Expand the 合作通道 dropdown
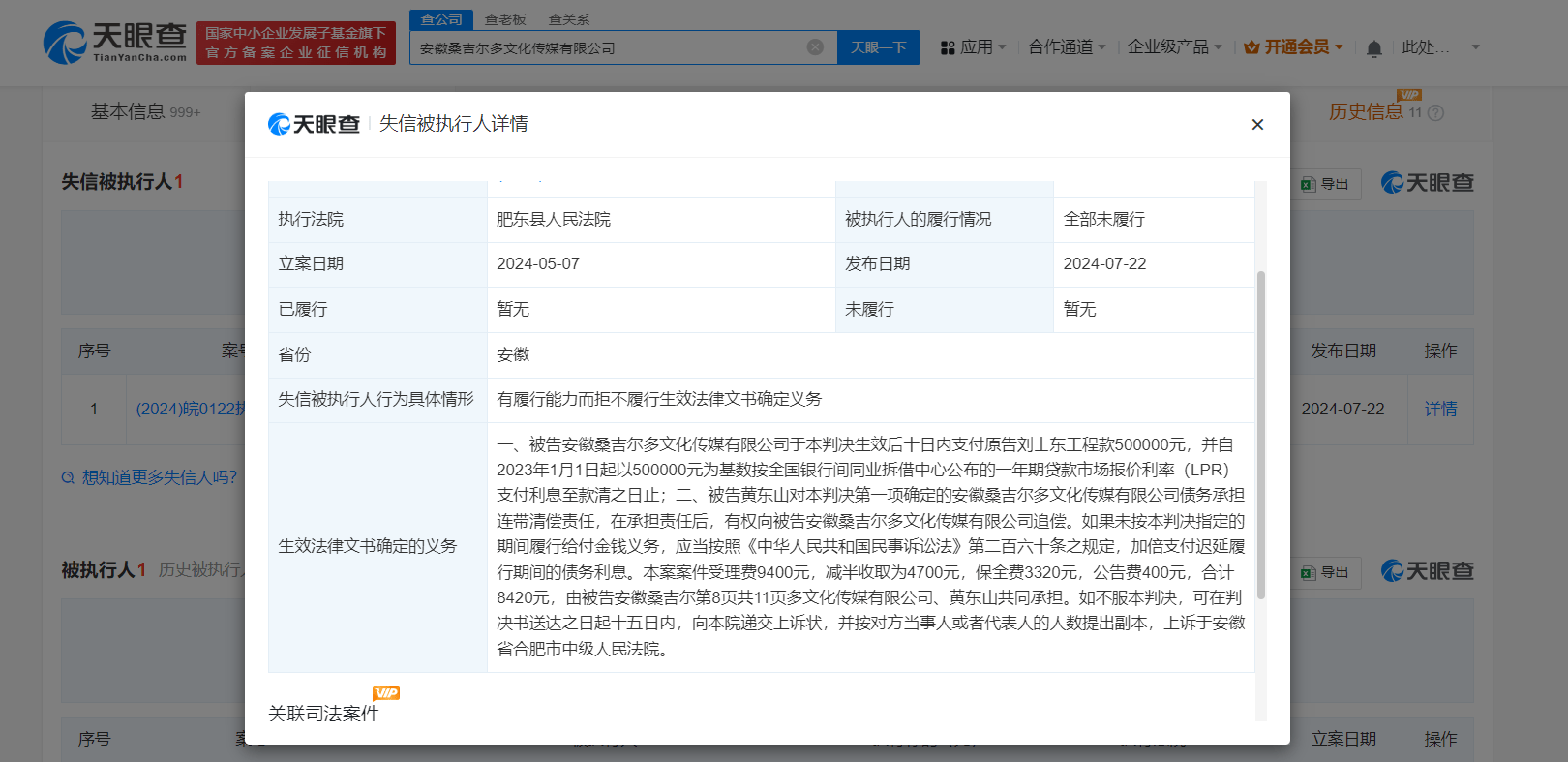The height and width of the screenshot is (762, 1568). point(1066,46)
